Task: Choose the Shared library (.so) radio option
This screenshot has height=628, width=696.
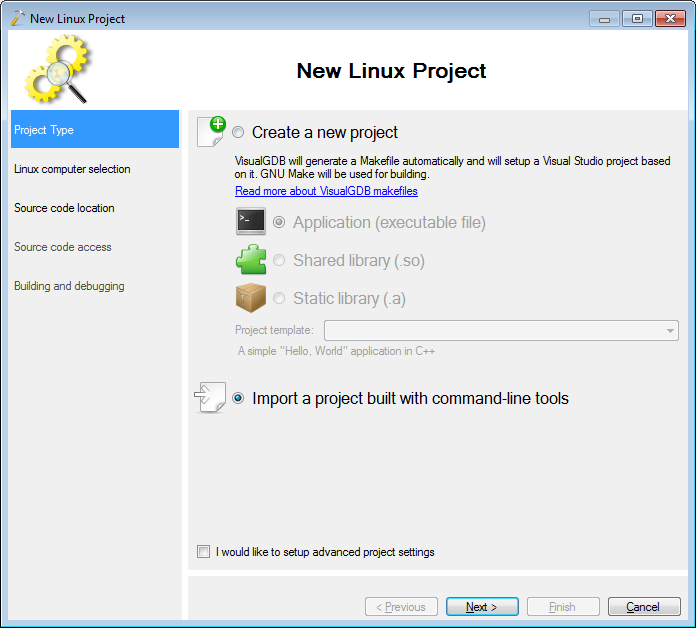Action: [x=279, y=260]
